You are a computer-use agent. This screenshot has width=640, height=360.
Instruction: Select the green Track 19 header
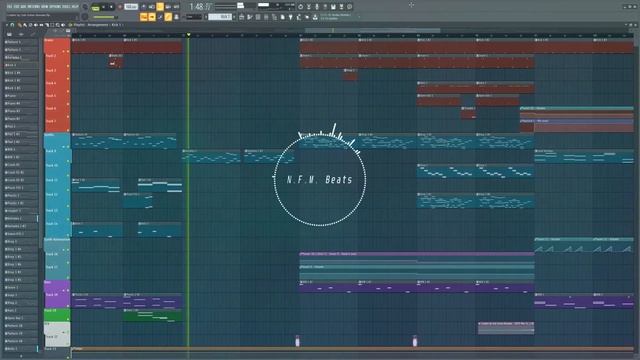pos(56,315)
